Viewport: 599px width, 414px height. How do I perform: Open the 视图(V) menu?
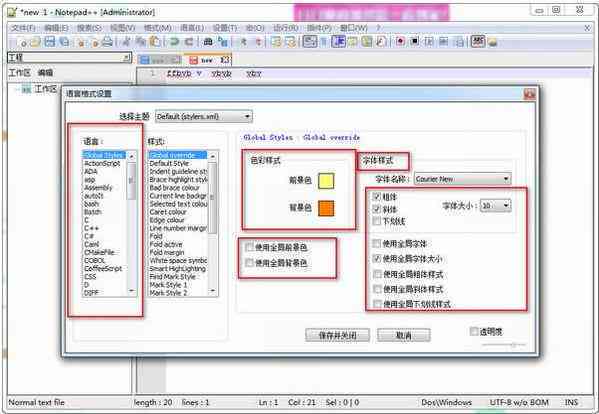pyautogui.click(x=123, y=28)
